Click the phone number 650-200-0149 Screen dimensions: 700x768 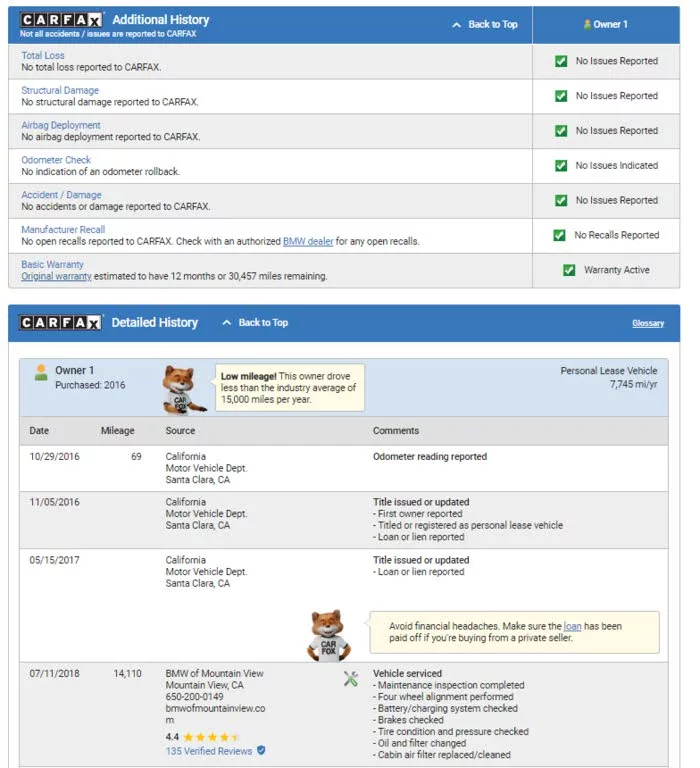[x=194, y=696]
